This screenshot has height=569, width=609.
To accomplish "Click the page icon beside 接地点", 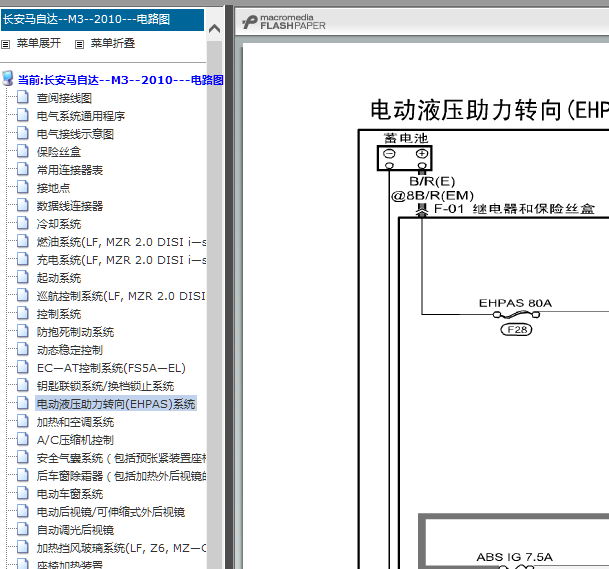I will point(23,187).
